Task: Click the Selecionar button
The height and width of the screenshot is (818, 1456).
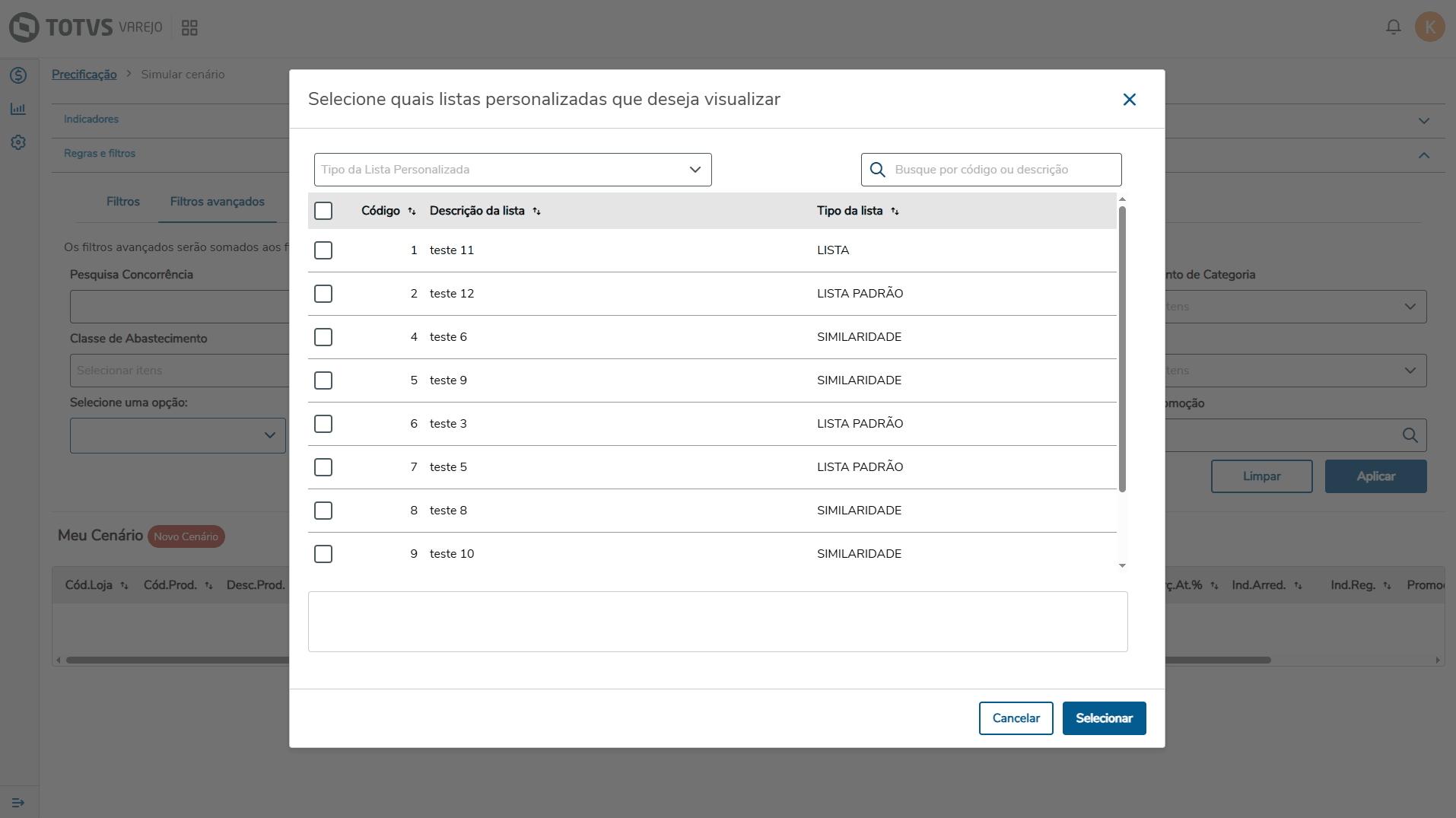Action: coord(1104,718)
